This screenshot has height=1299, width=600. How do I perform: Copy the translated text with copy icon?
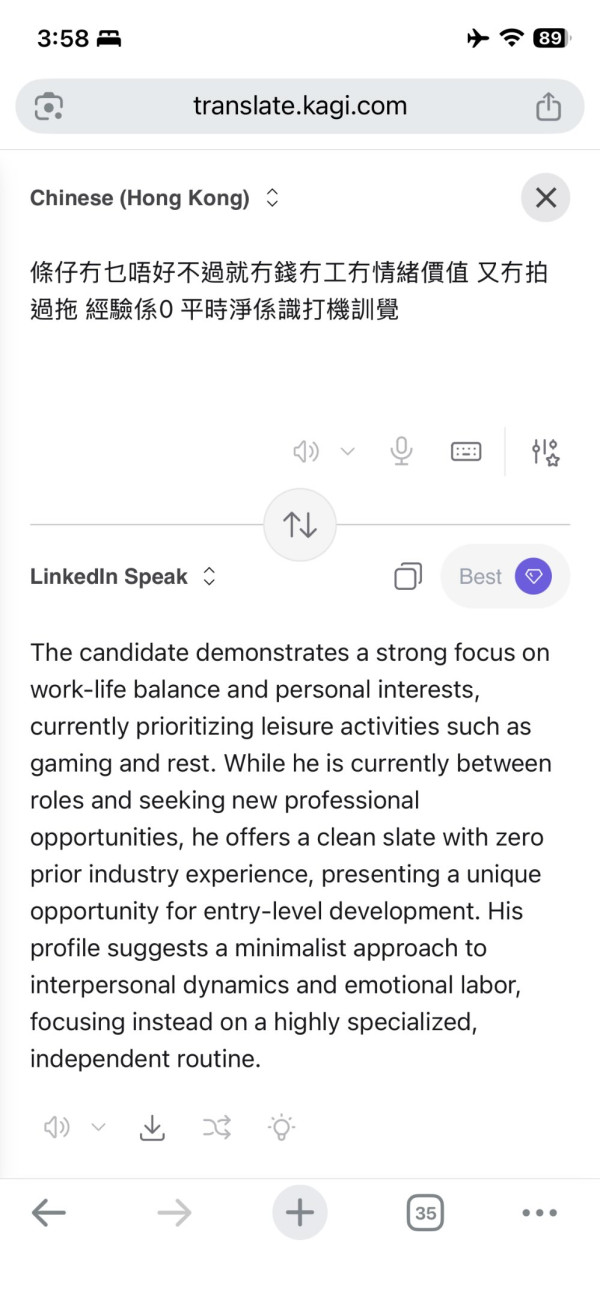coord(407,577)
